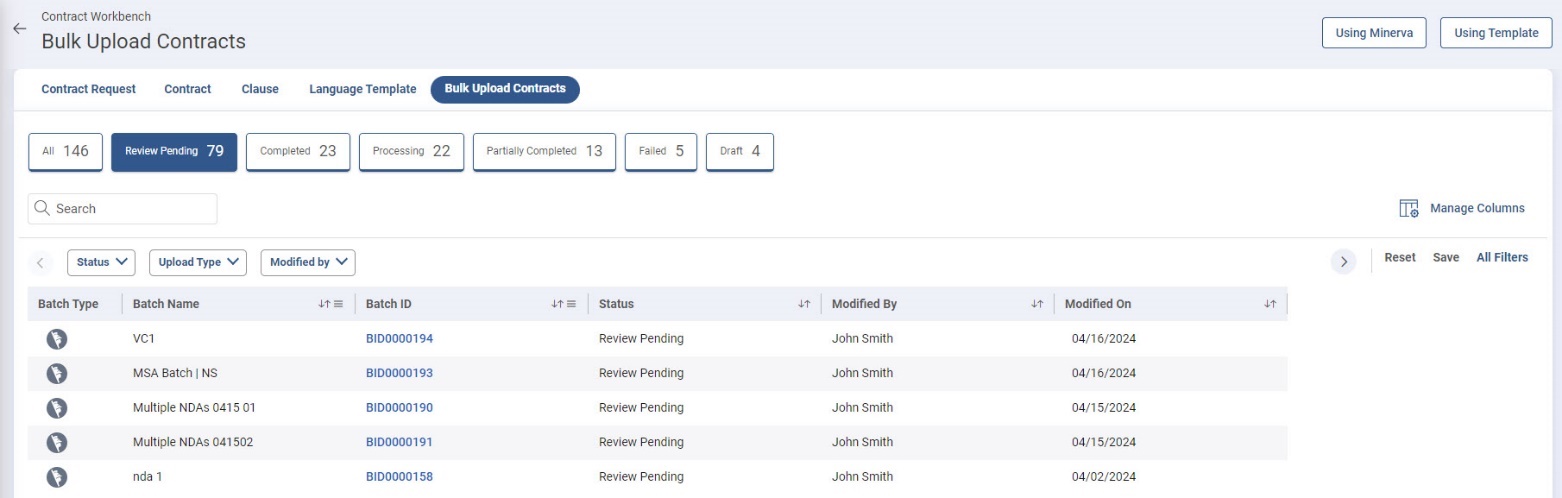Viewport: 1562px width, 498px height.
Task: Click the batch type icon for nda 1
Action: tap(57, 477)
